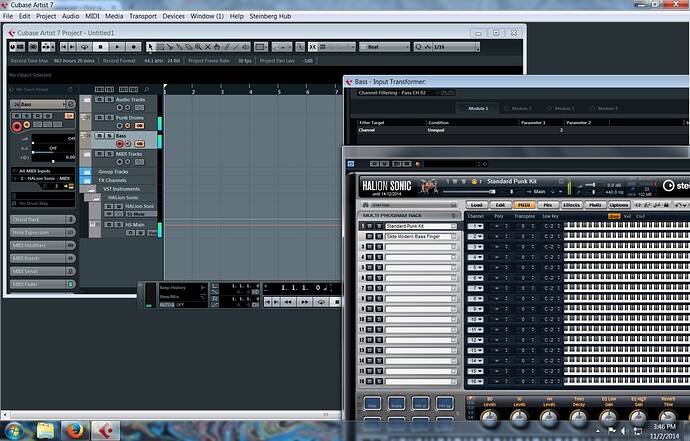Mute the Punk Drums track
Image resolution: width=690 pixels, height=441 pixels.
pyautogui.click(x=99, y=118)
